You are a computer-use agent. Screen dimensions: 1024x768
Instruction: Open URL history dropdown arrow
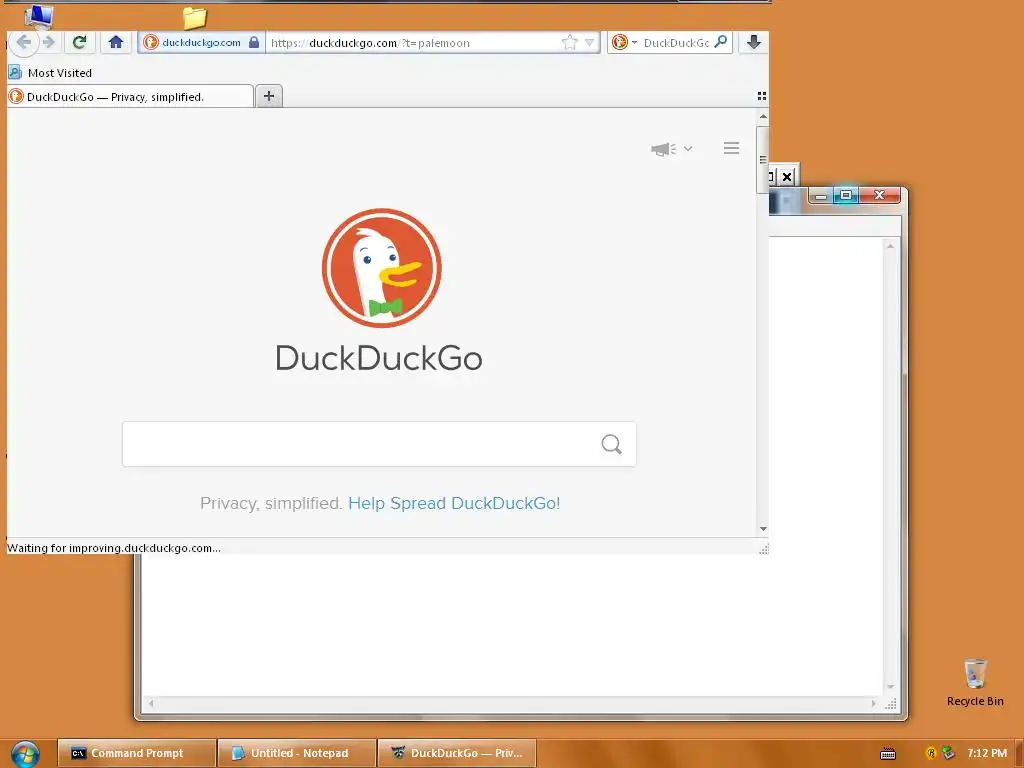coord(589,43)
